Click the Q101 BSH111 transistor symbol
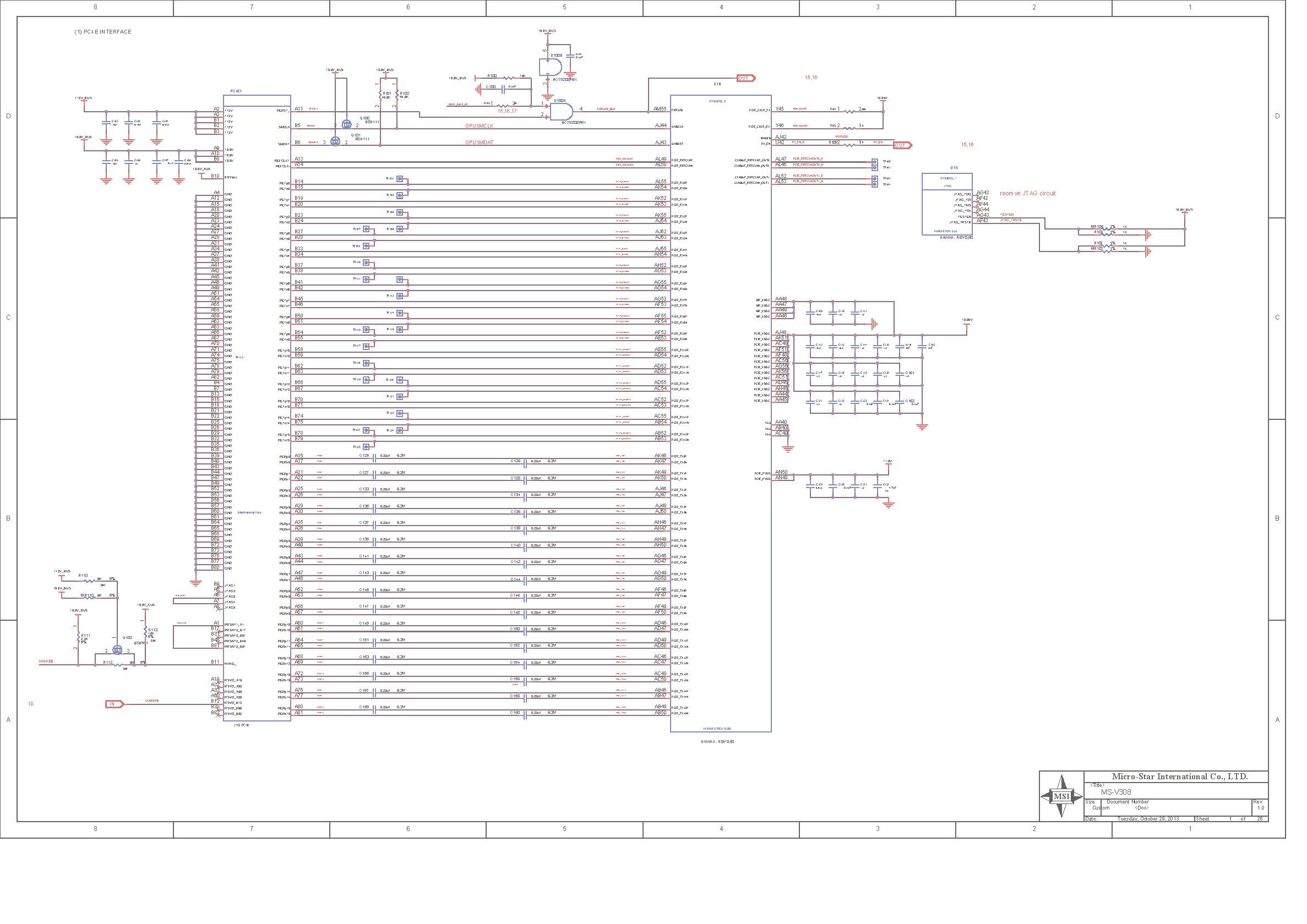Screen dimensions: 1307x924 (335, 141)
